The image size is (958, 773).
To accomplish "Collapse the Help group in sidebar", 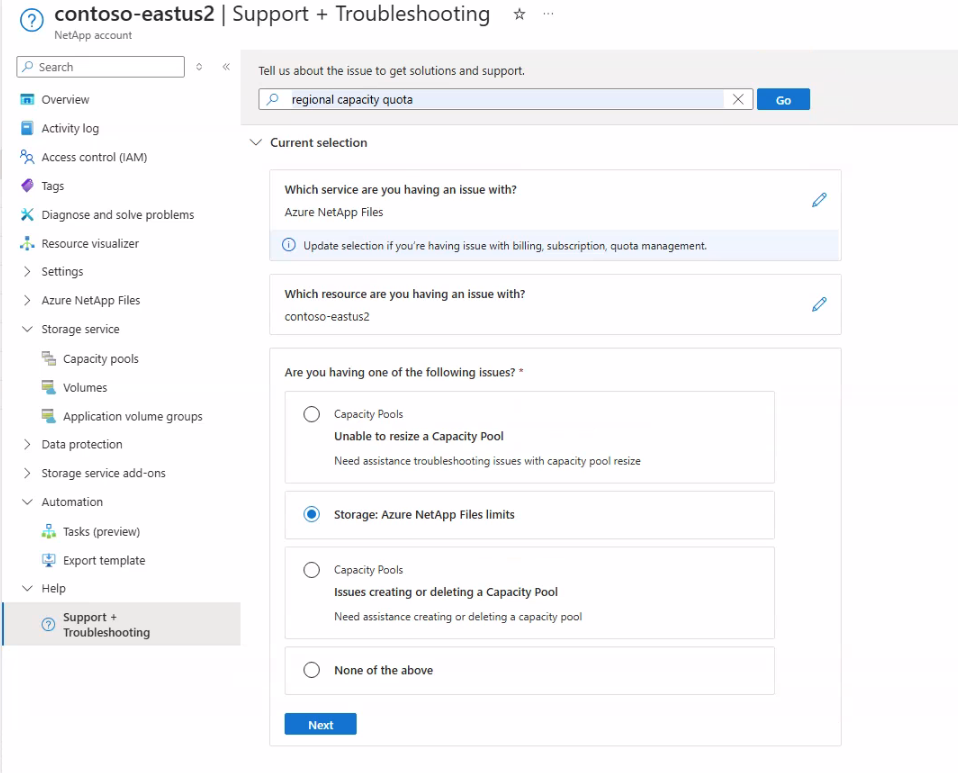I will point(27,588).
